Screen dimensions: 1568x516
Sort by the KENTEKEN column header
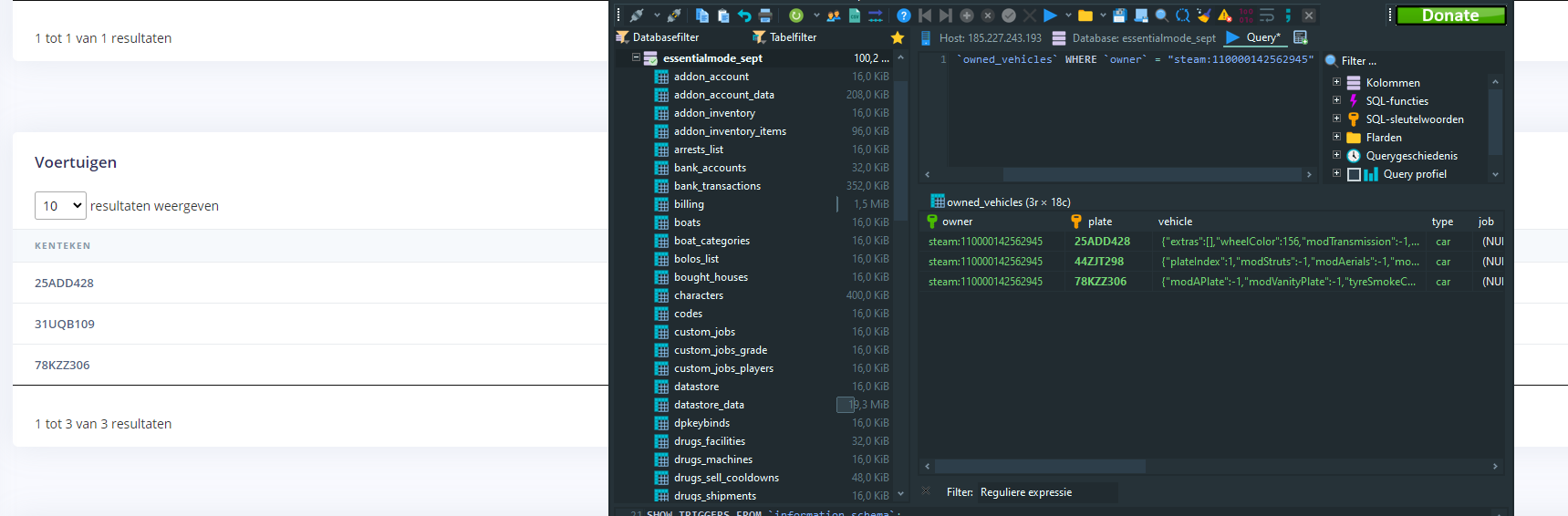pos(63,246)
